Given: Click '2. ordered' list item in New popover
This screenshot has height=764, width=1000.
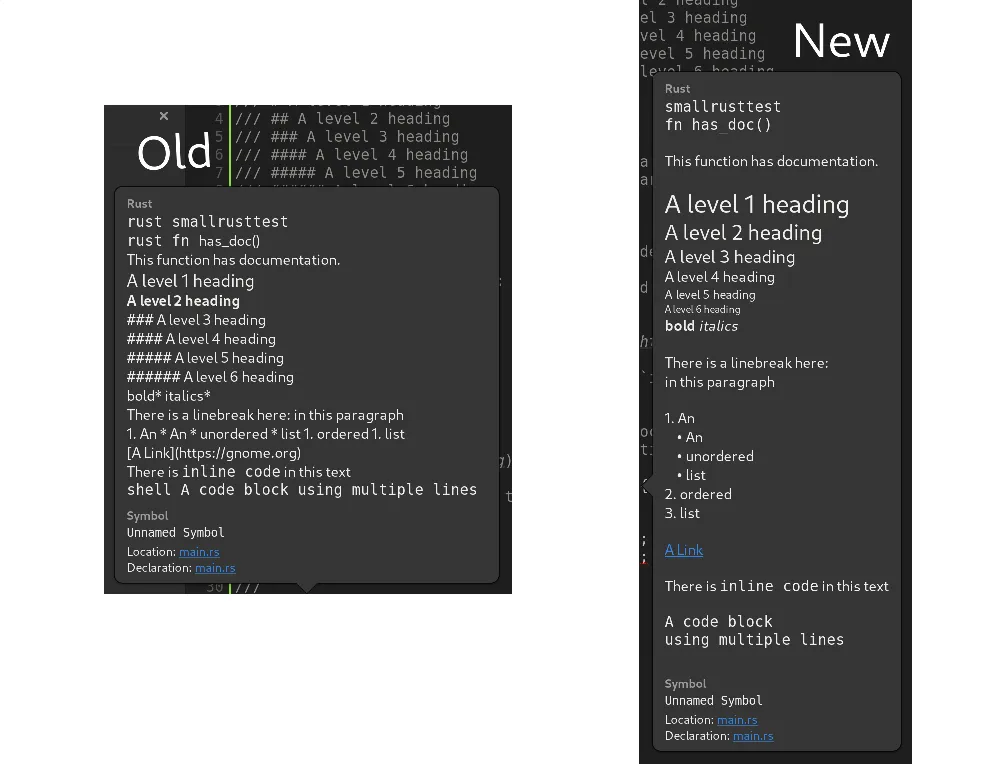Looking at the screenshot, I should pyautogui.click(x=698, y=494).
